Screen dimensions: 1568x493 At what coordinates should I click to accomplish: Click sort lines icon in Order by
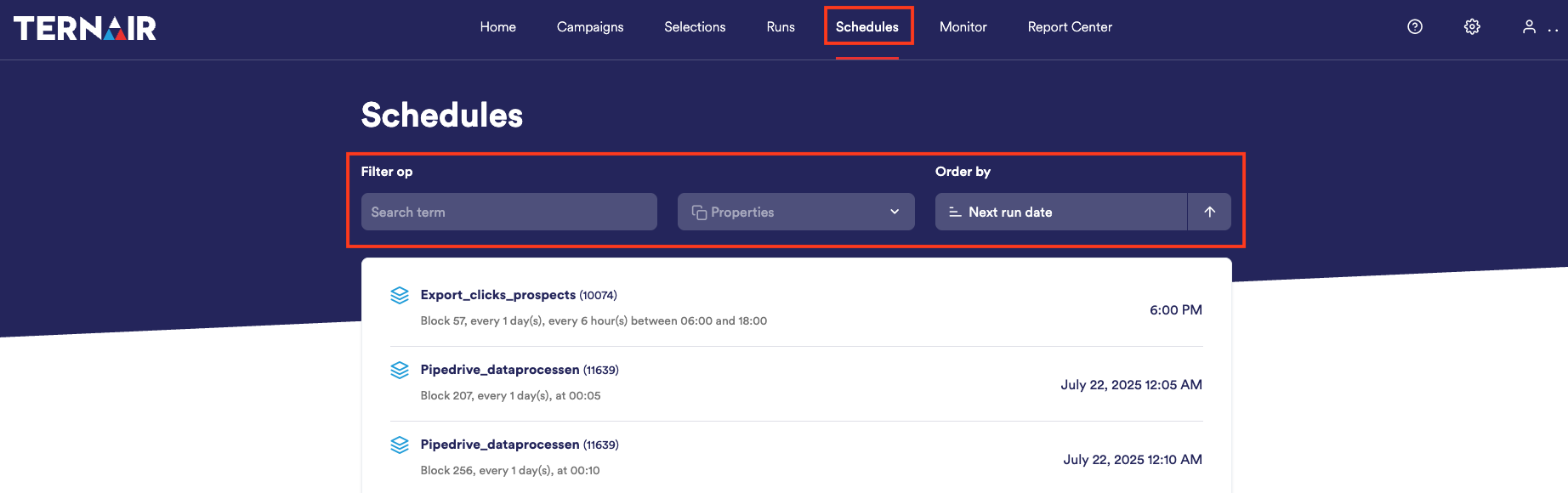(x=955, y=212)
